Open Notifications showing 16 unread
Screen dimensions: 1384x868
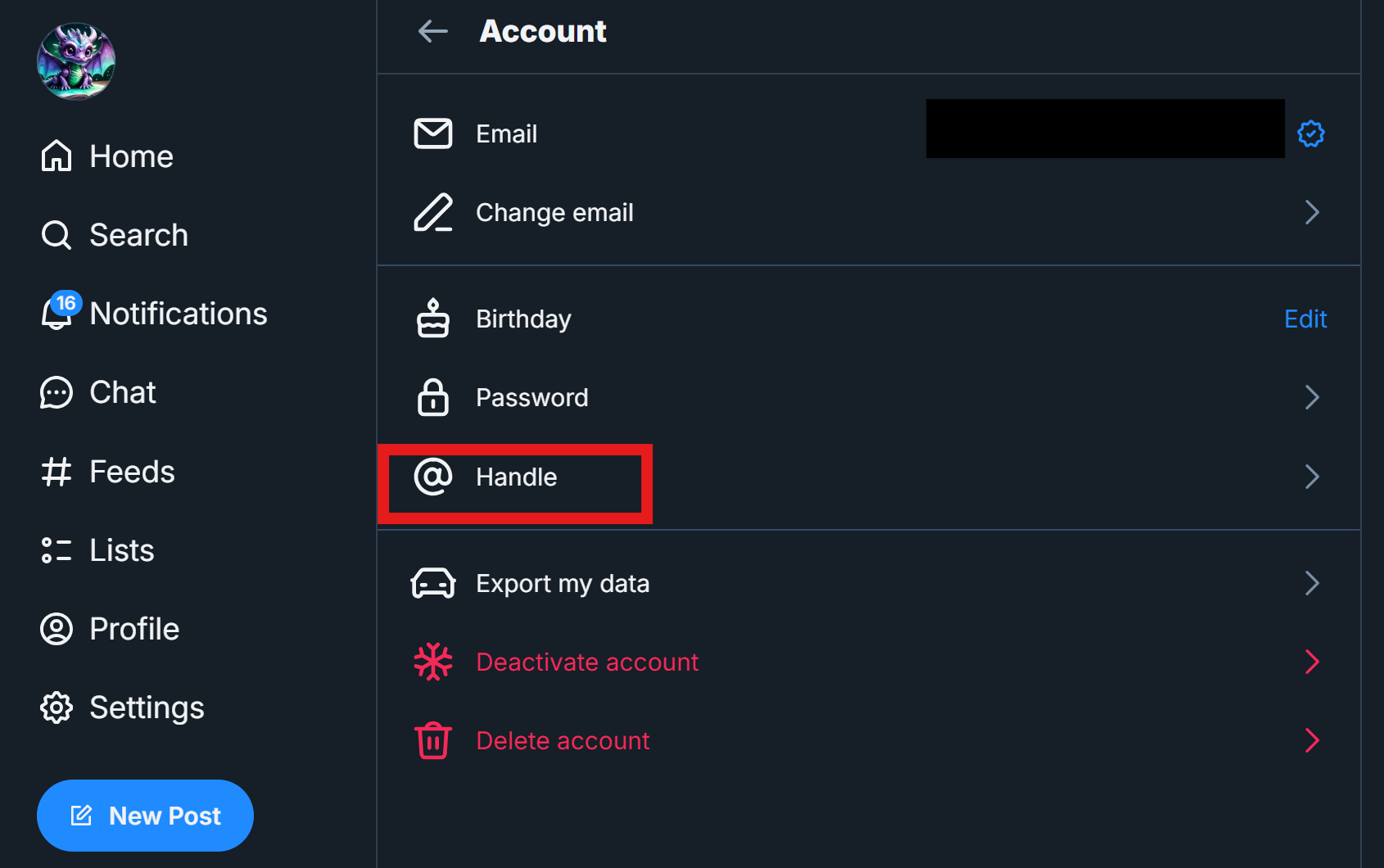point(178,313)
